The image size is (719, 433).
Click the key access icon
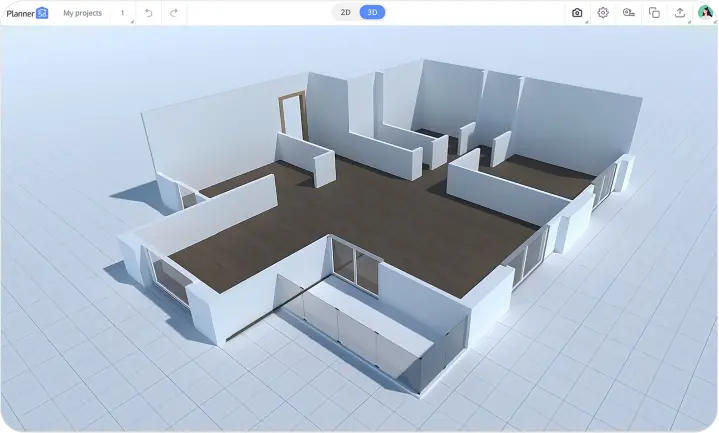[x=628, y=13]
